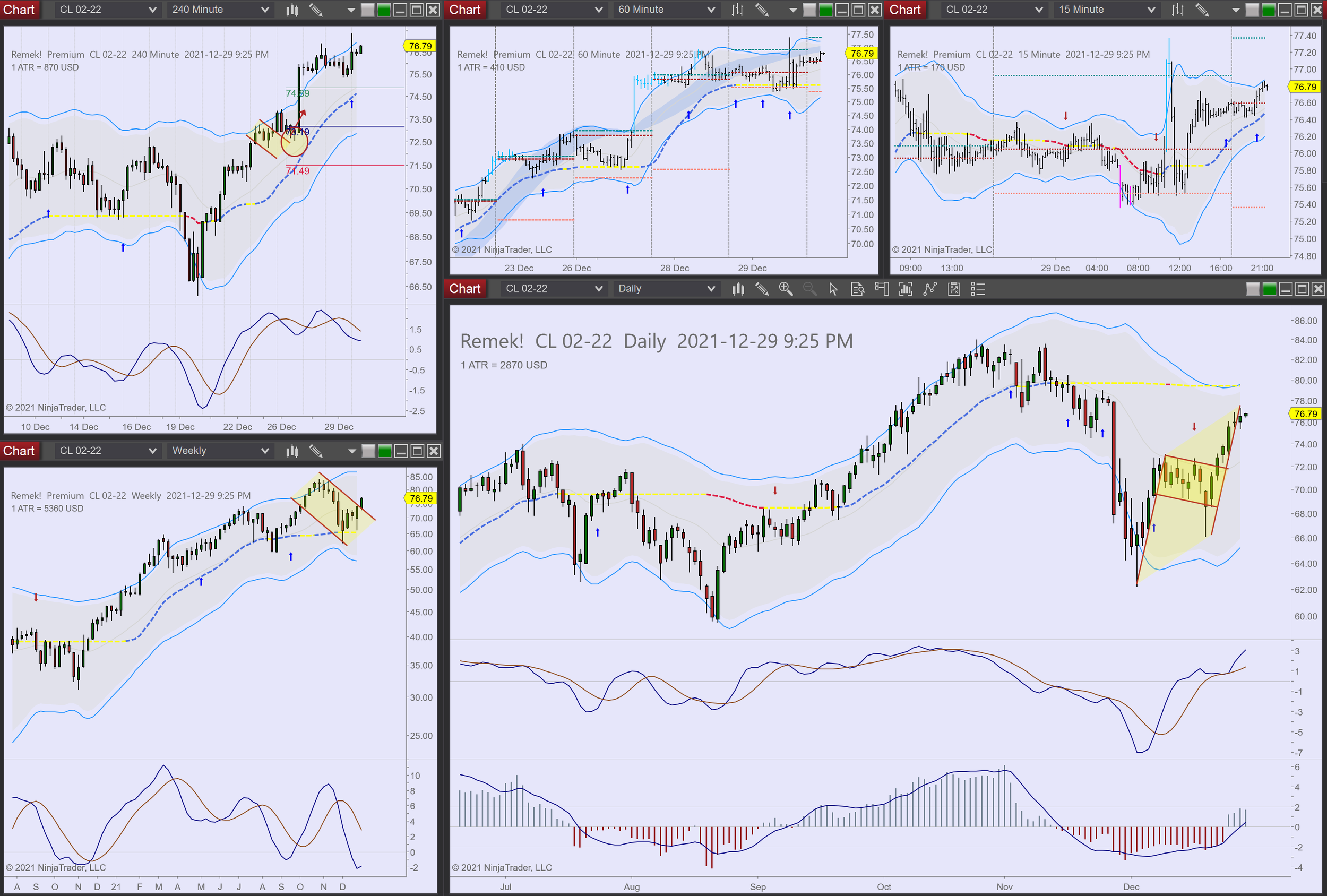Toggle gray interval link on Daily chart
Screen dimensions: 1327x896
(x=1253, y=289)
